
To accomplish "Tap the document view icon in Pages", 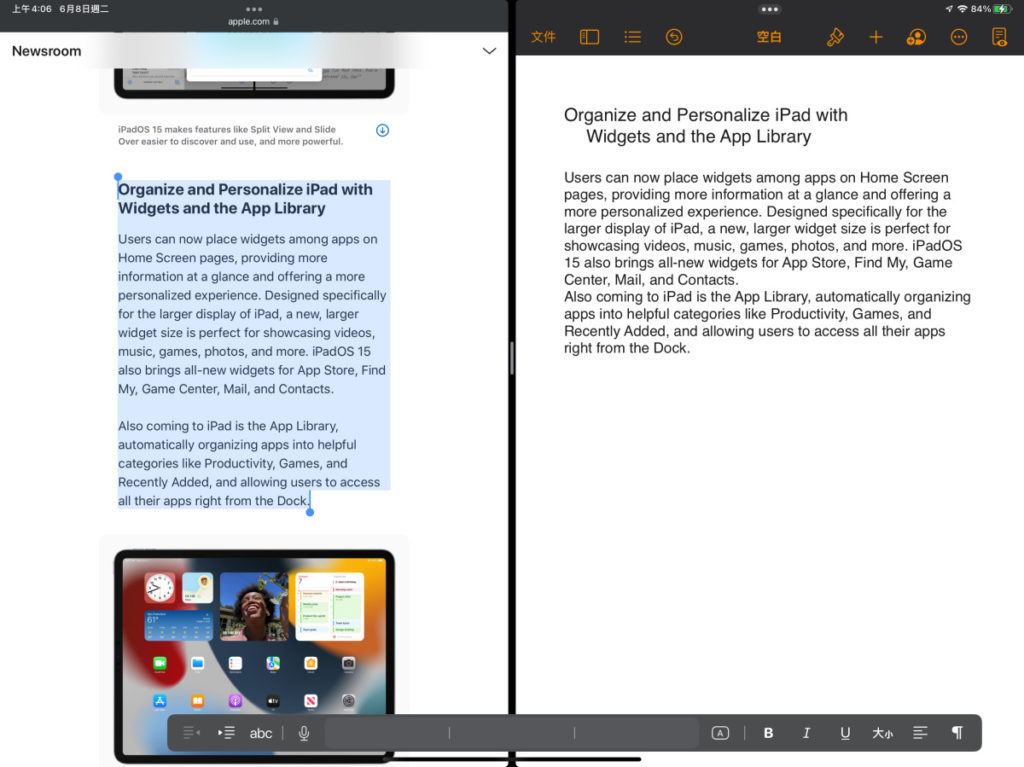I will point(999,37).
